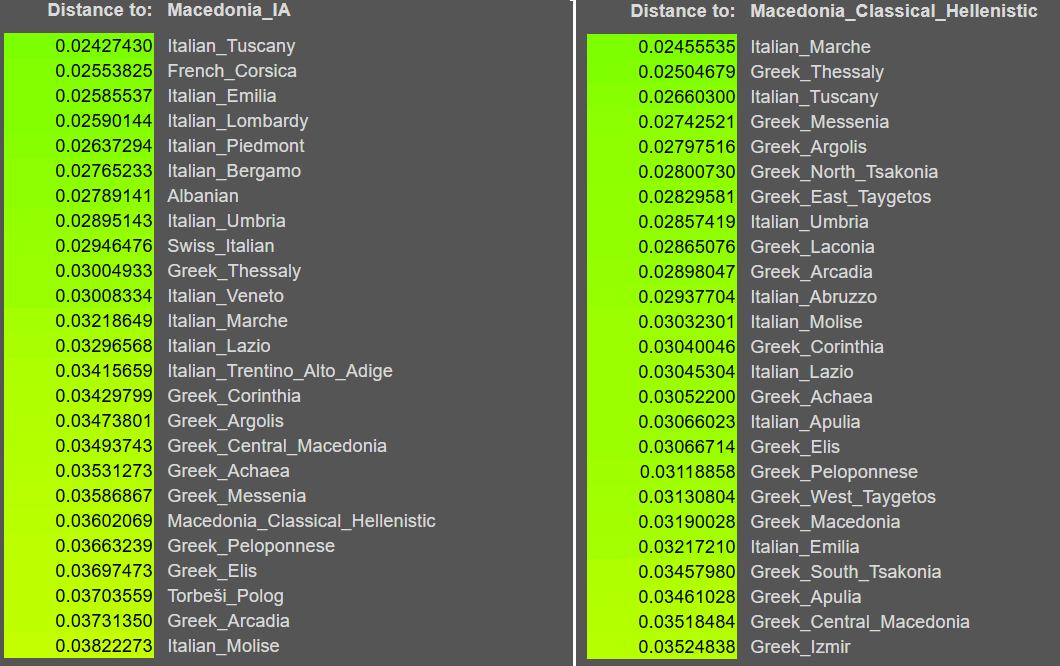
Task: Click the Albanian population name
Action: pyautogui.click(x=203, y=196)
